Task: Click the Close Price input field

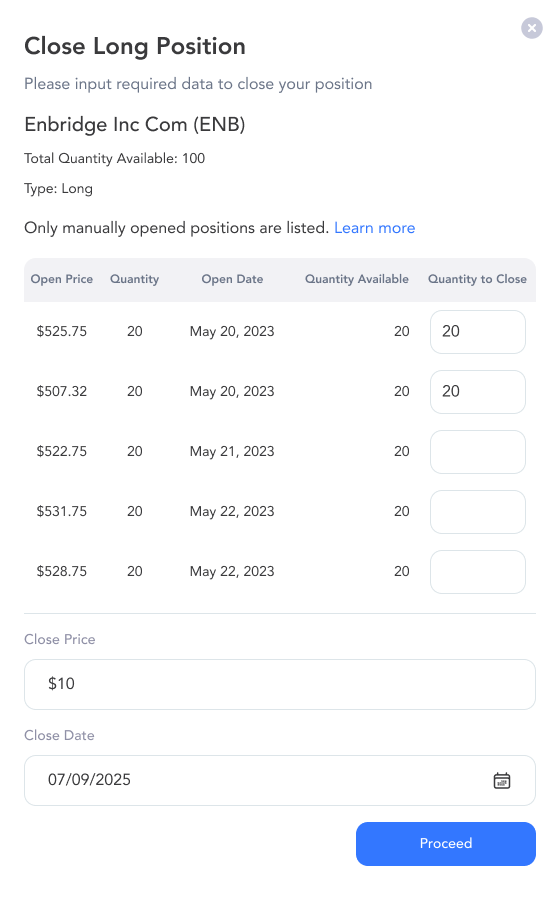Action: [x=279, y=684]
